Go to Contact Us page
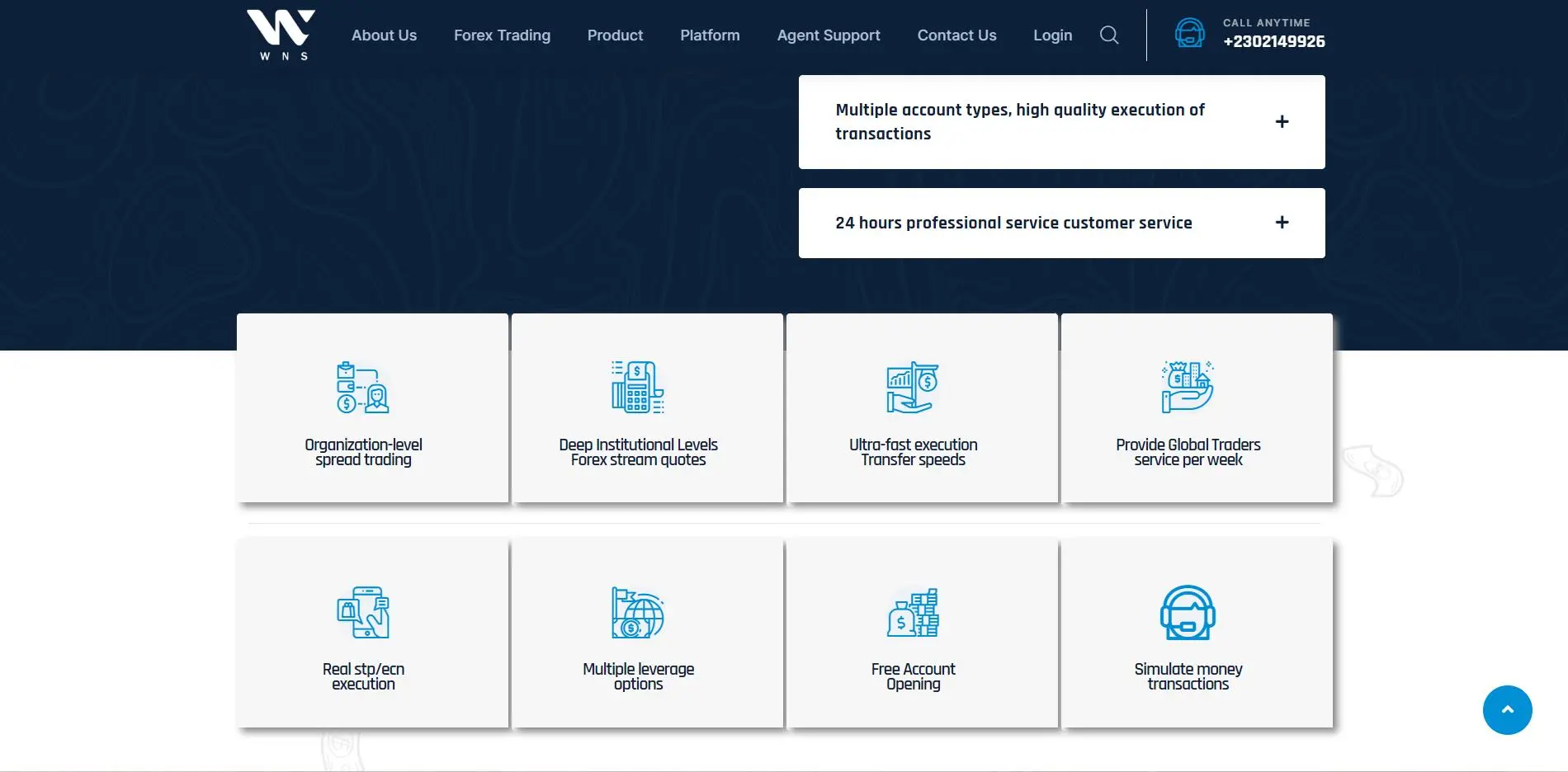 956,35
